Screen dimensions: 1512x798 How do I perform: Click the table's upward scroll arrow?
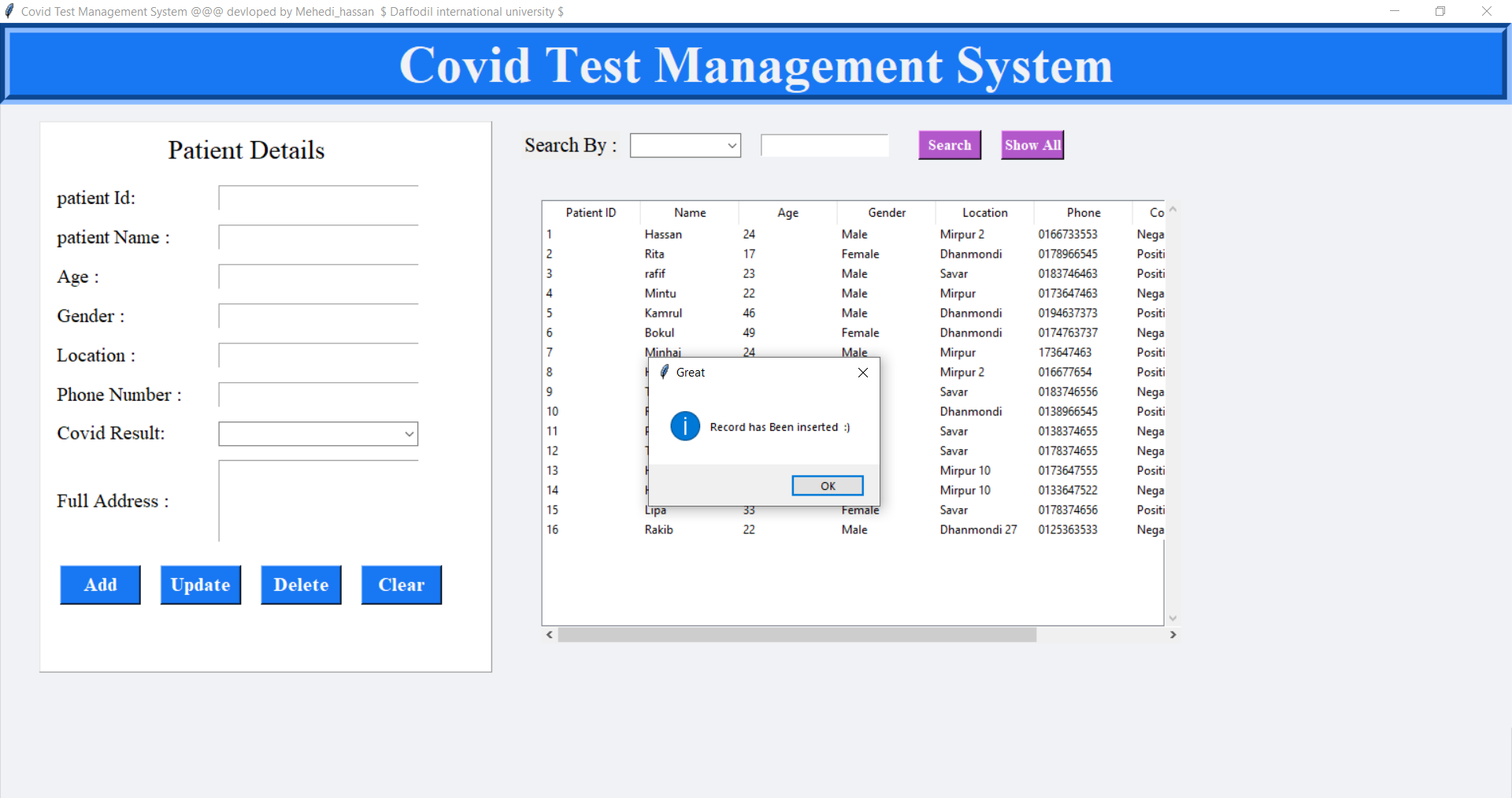click(x=1173, y=209)
